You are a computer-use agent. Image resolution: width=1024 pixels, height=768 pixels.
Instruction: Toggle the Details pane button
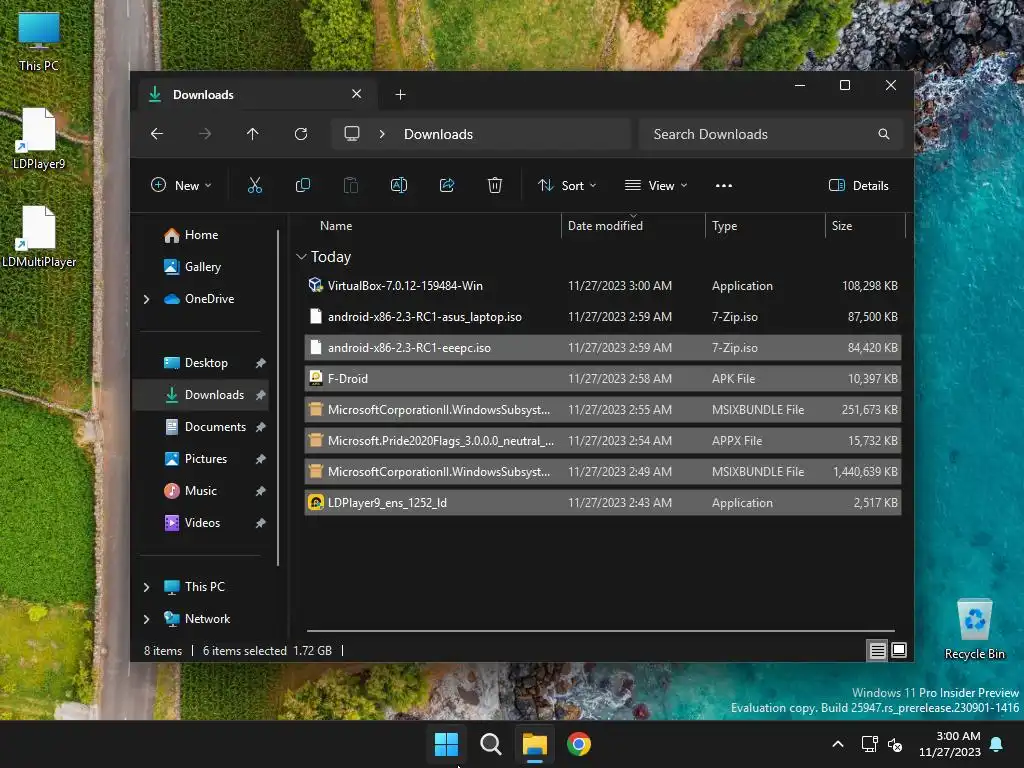point(859,185)
